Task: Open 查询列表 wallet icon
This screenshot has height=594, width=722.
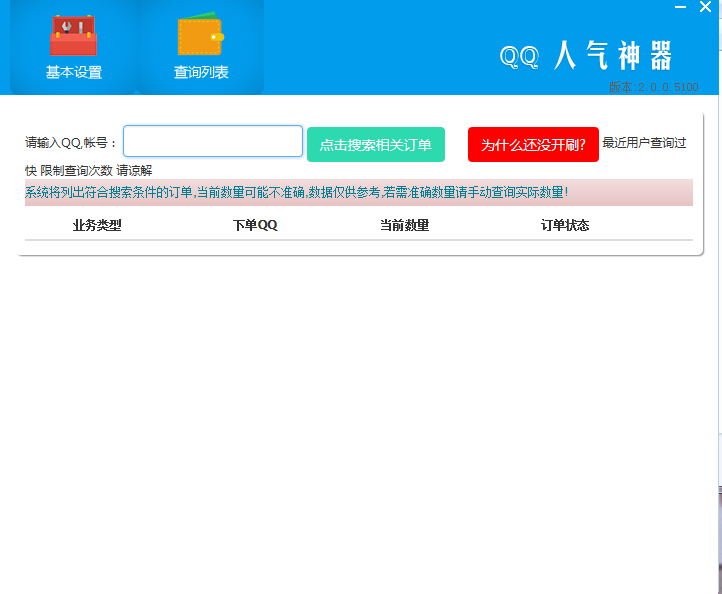Action: pos(201,34)
